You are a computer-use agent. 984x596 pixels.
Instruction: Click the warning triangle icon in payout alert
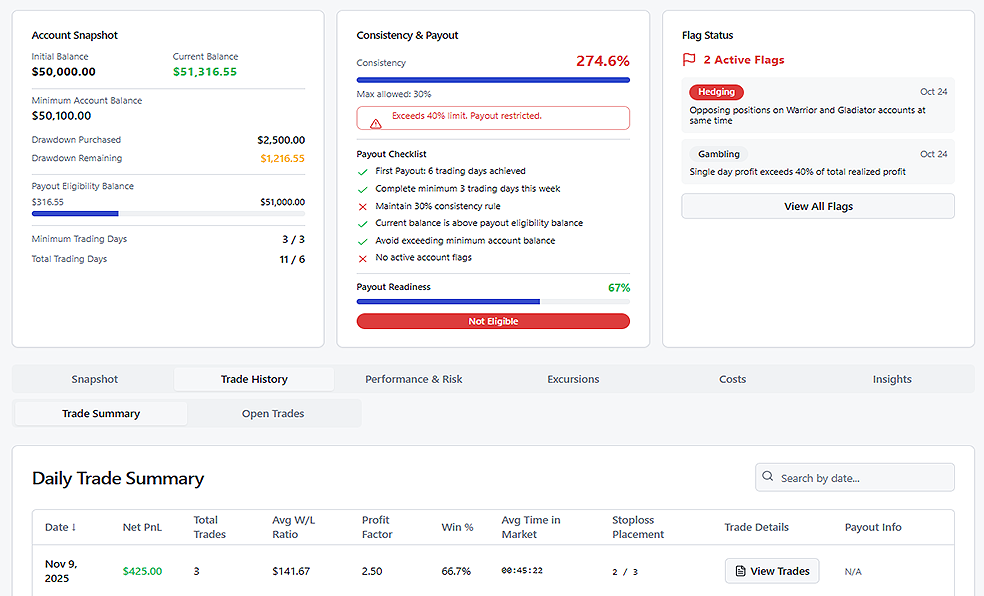pyautogui.click(x=376, y=123)
